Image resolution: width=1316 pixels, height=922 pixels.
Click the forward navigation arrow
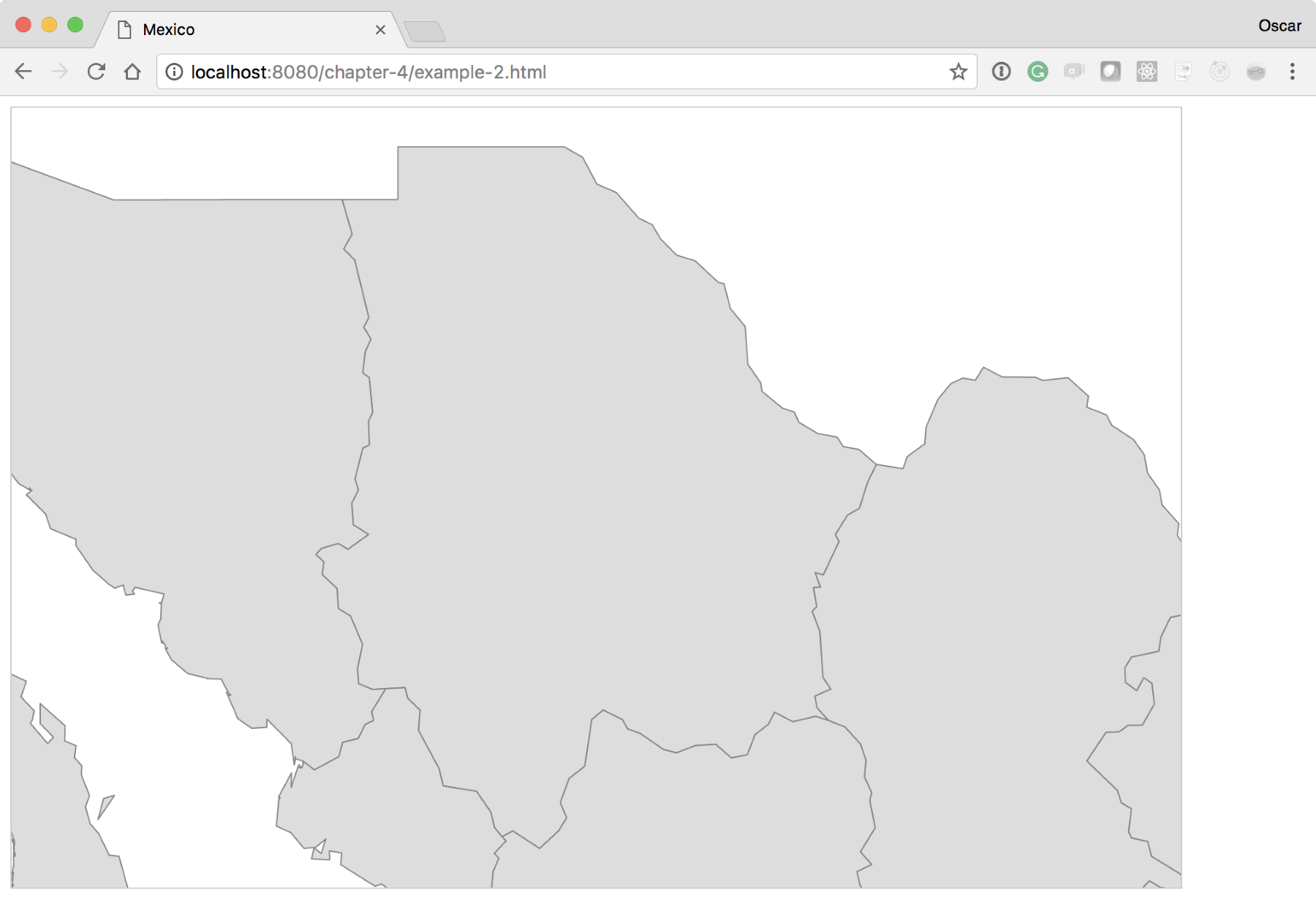tap(60, 72)
